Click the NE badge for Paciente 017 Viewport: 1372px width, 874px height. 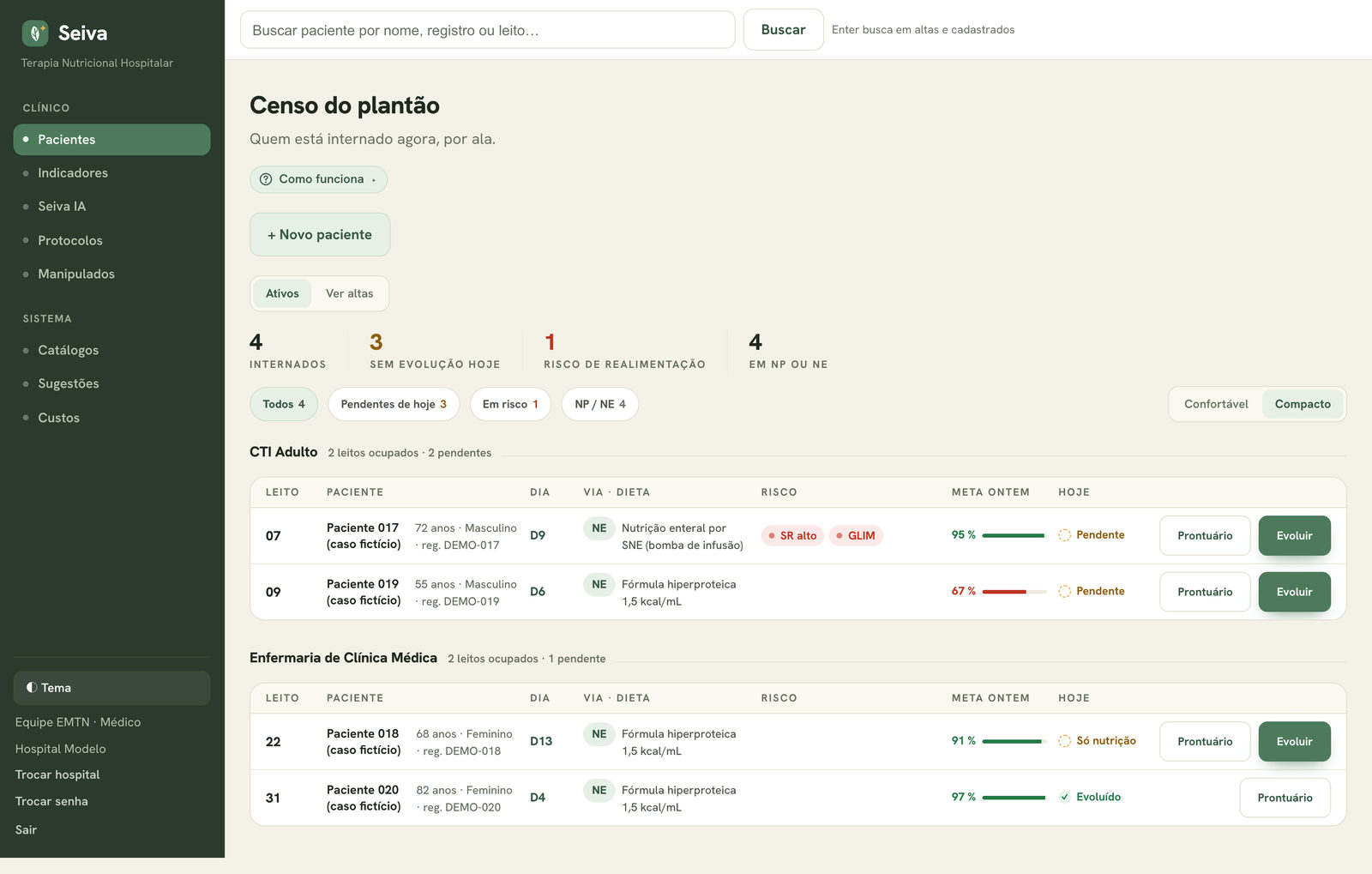[x=599, y=528]
